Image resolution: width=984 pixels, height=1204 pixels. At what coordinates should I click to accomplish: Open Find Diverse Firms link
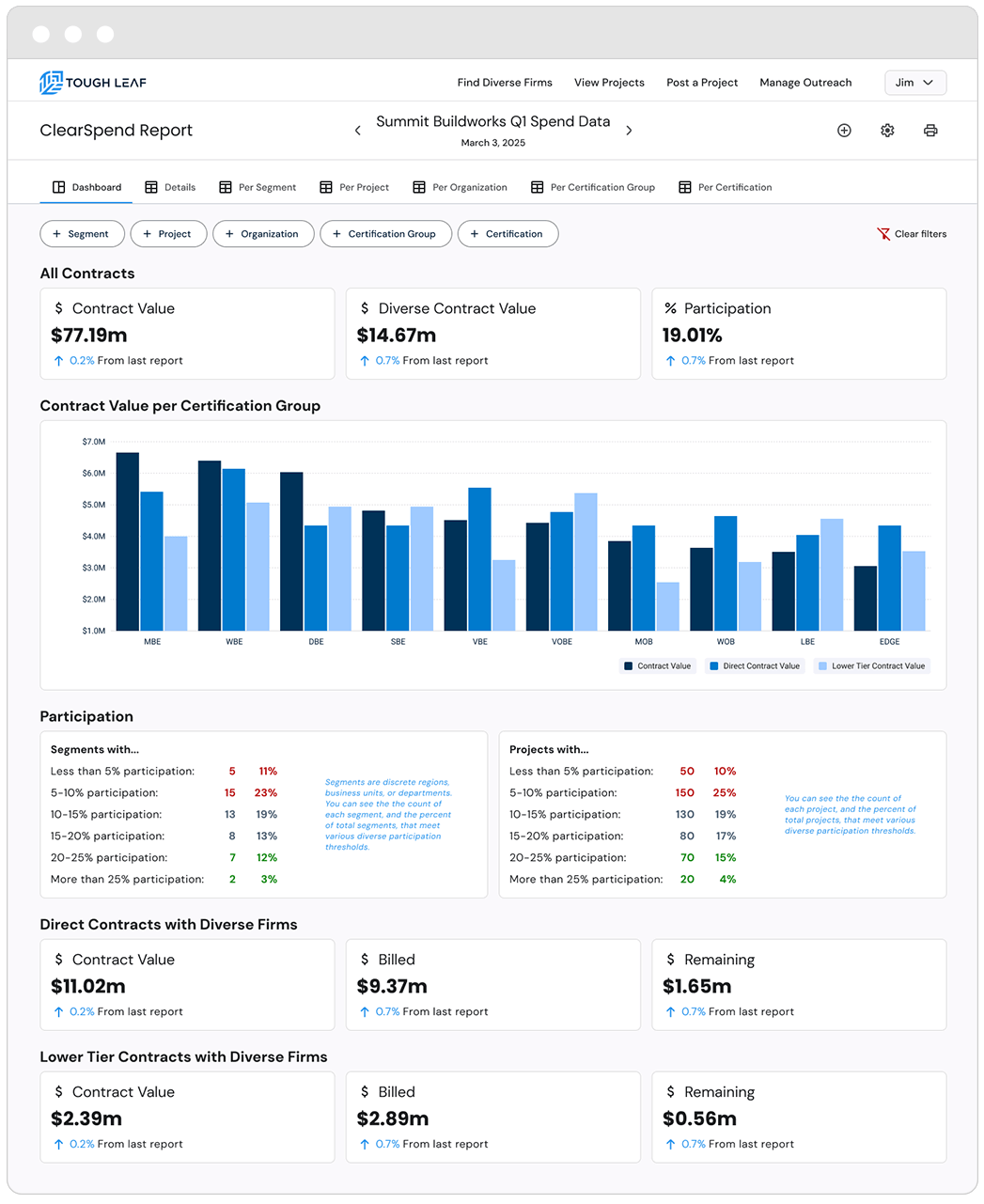tap(505, 83)
